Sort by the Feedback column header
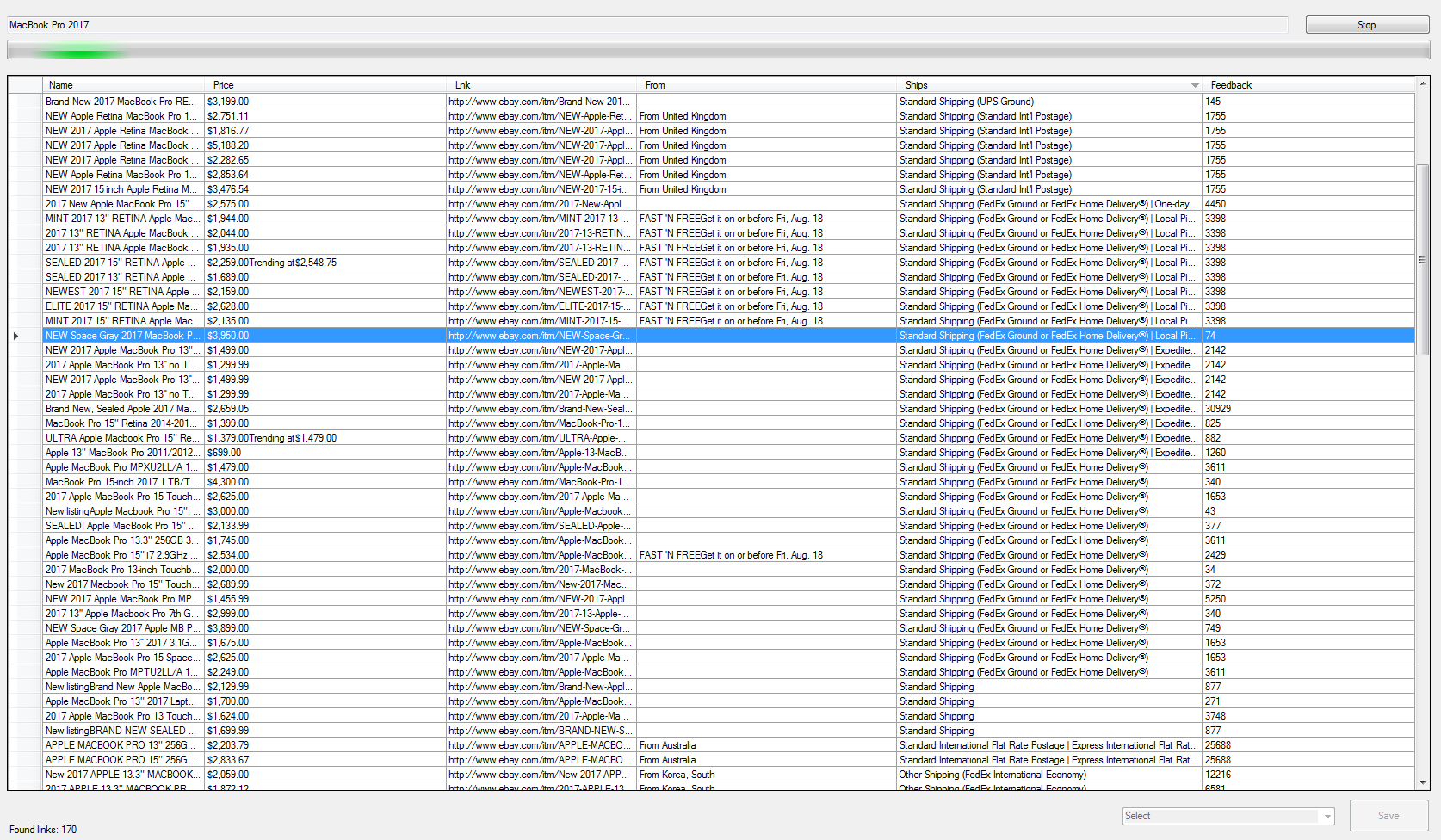This screenshot has height=840, width=1441. click(x=1308, y=85)
